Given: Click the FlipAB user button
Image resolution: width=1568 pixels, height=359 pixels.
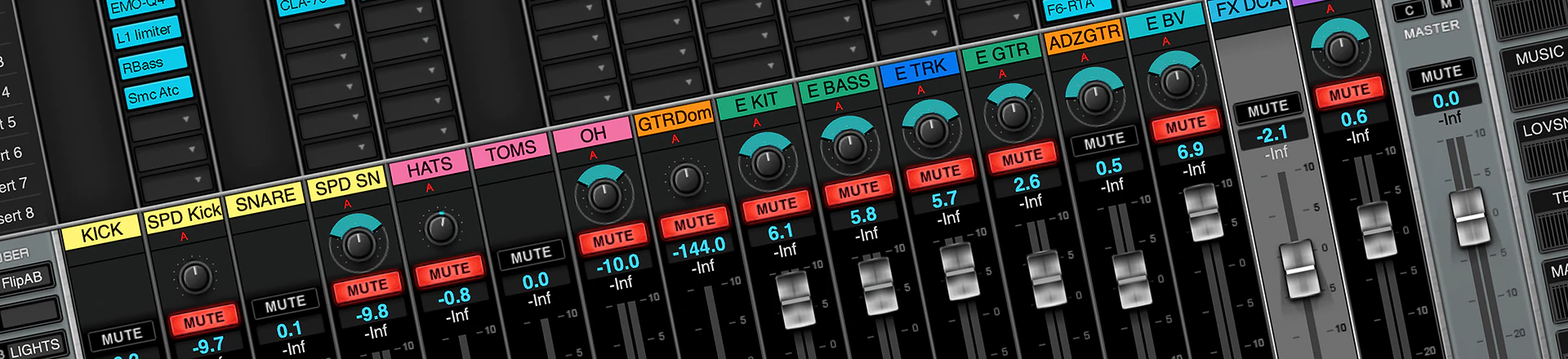Looking at the screenshot, I should pyautogui.click(x=22, y=281).
